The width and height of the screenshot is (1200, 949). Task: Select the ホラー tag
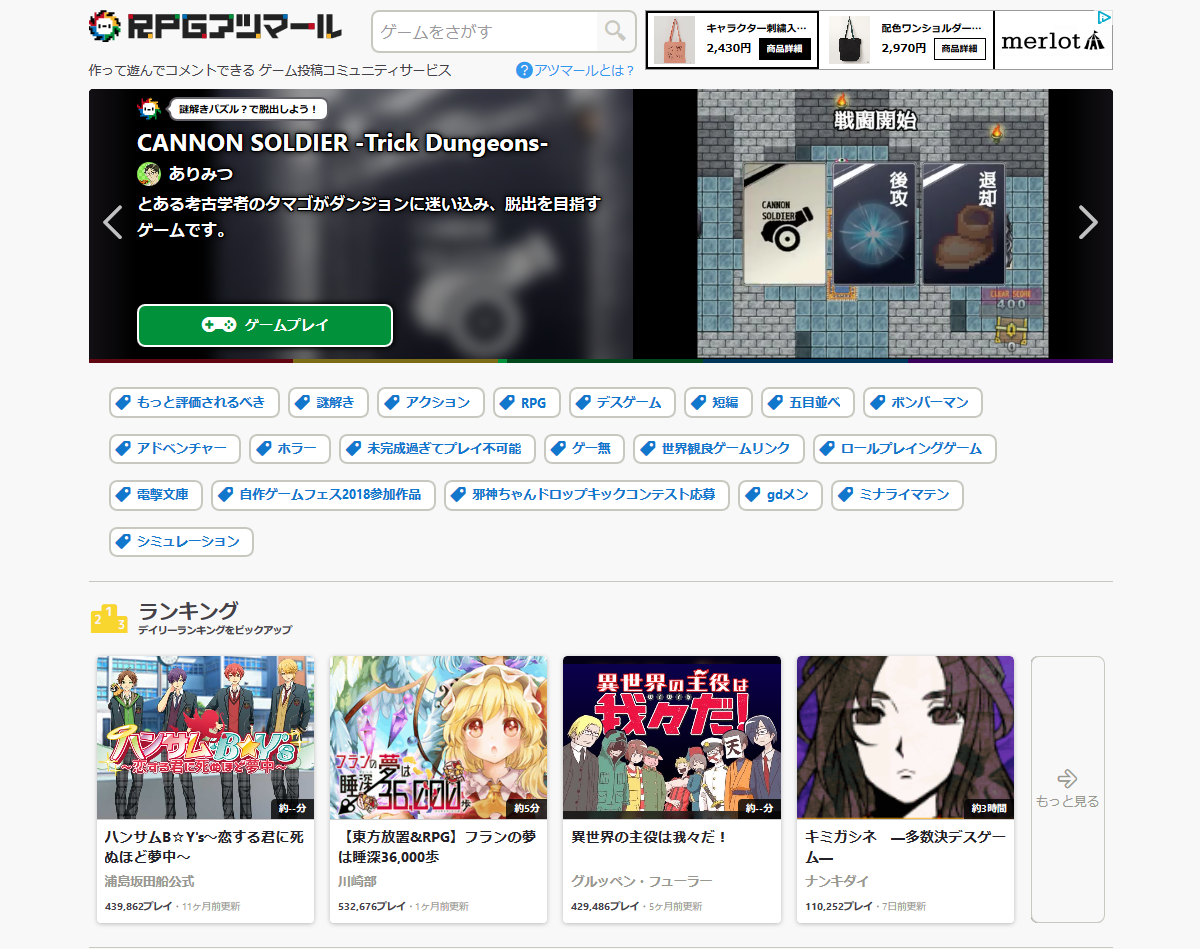pyautogui.click(x=290, y=448)
